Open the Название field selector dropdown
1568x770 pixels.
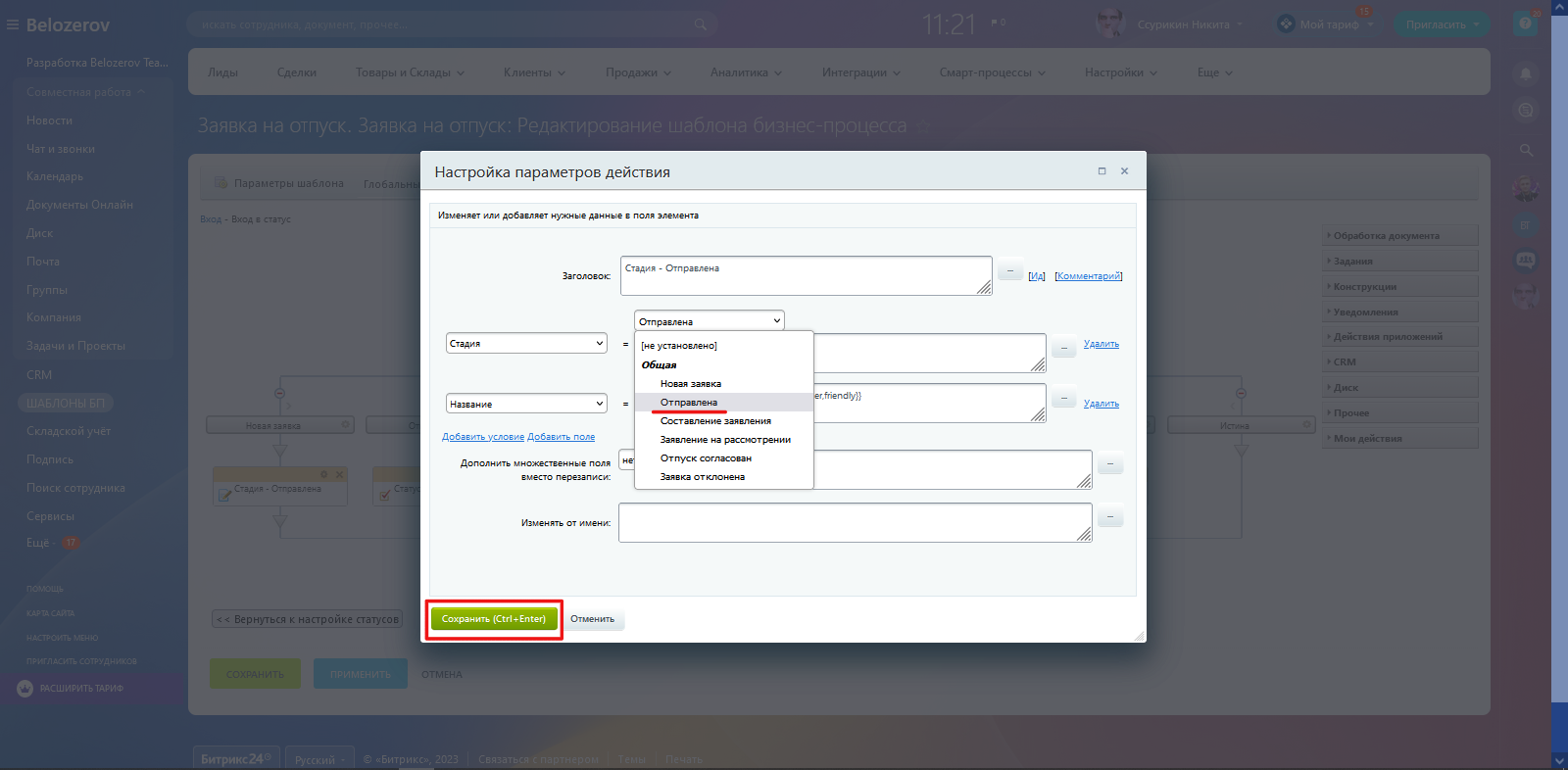526,404
